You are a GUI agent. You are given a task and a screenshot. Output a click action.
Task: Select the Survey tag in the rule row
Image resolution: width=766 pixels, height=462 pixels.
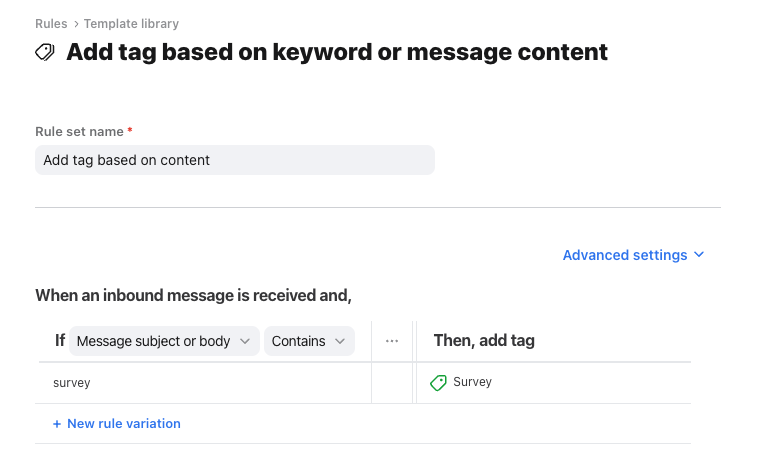(472, 382)
